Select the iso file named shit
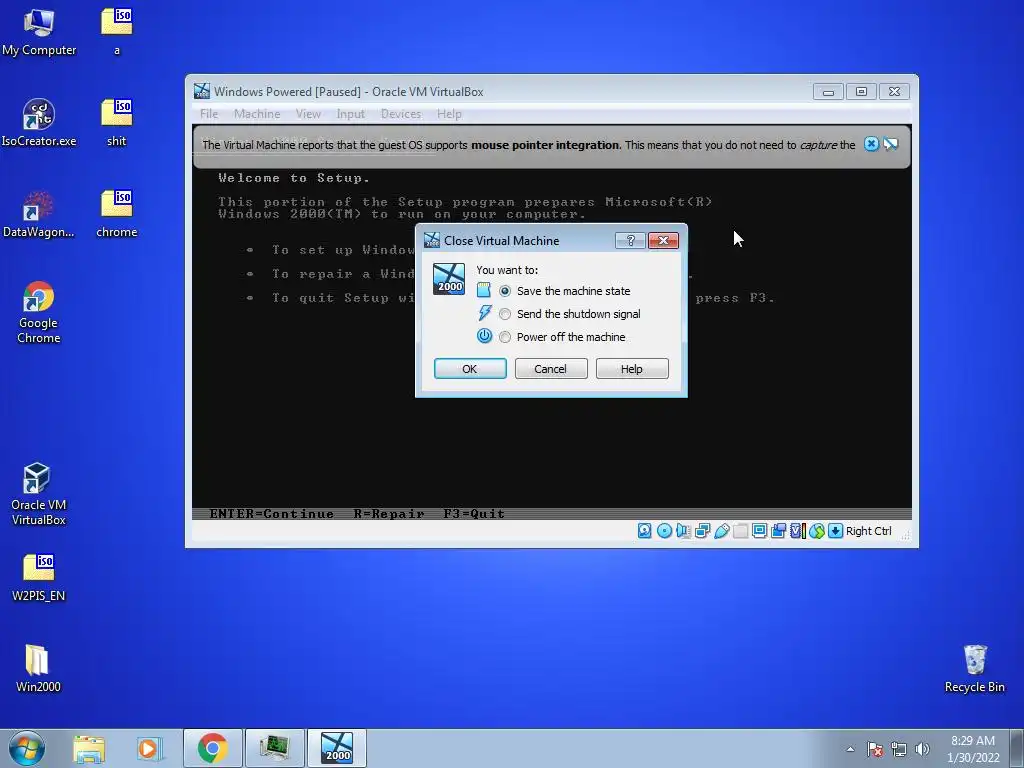Screen dimensions: 1024x768 (x=117, y=123)
